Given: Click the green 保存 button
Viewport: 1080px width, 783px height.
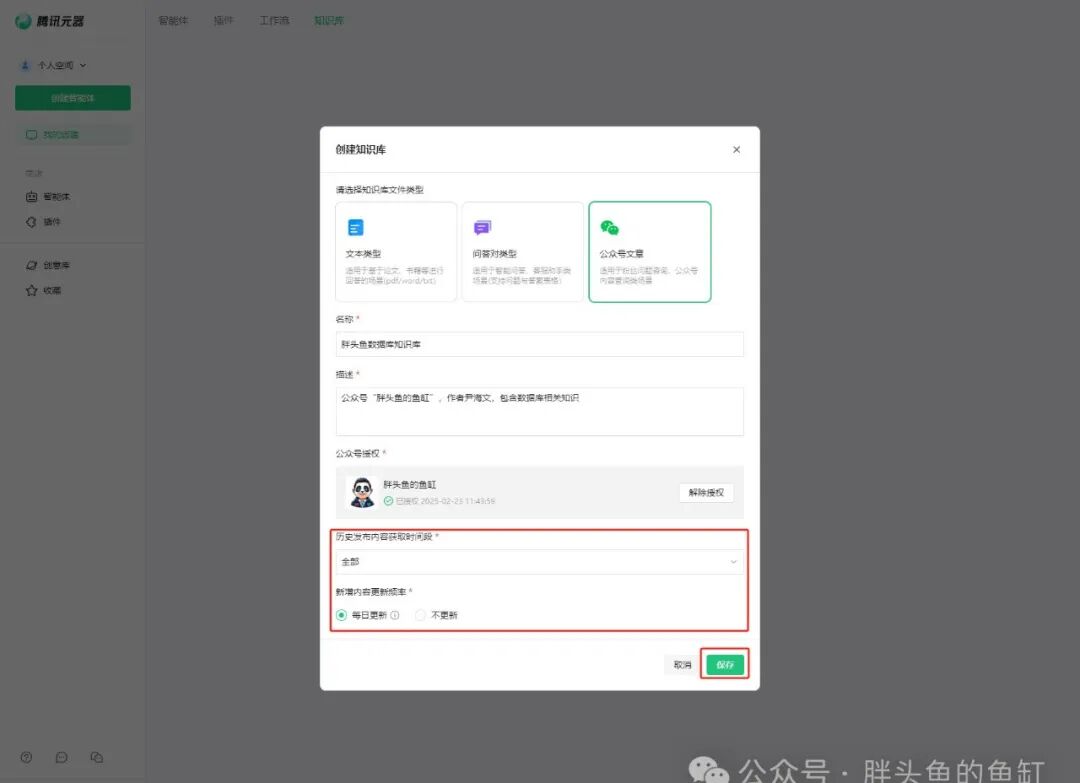Looking at the screenshot, I should coord(725,665).
